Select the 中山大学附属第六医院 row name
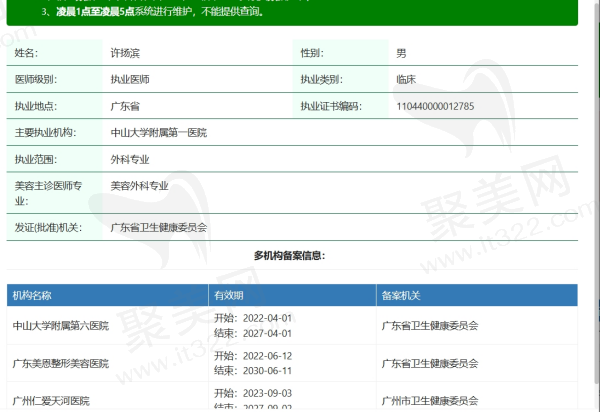 61,326
